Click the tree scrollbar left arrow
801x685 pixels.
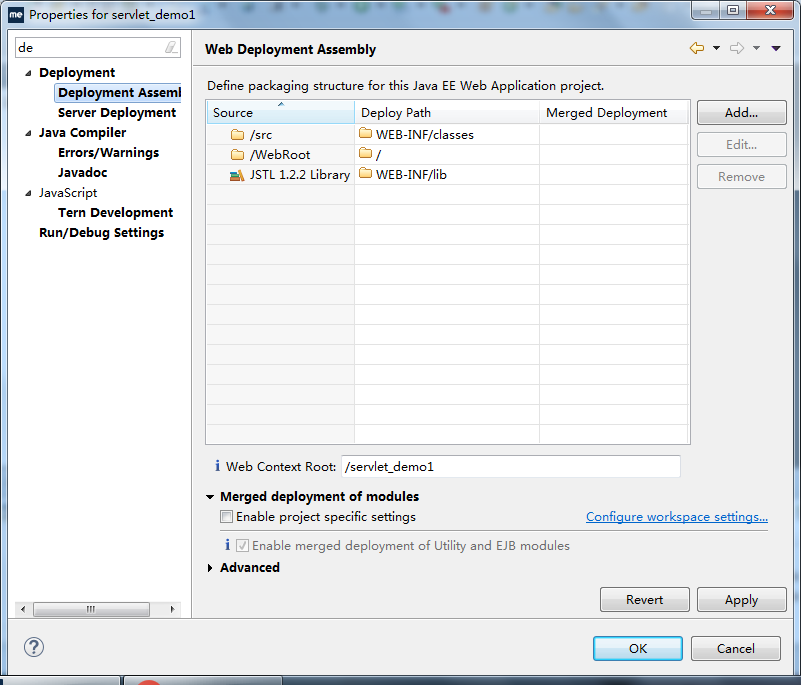[x=23, y=609]
